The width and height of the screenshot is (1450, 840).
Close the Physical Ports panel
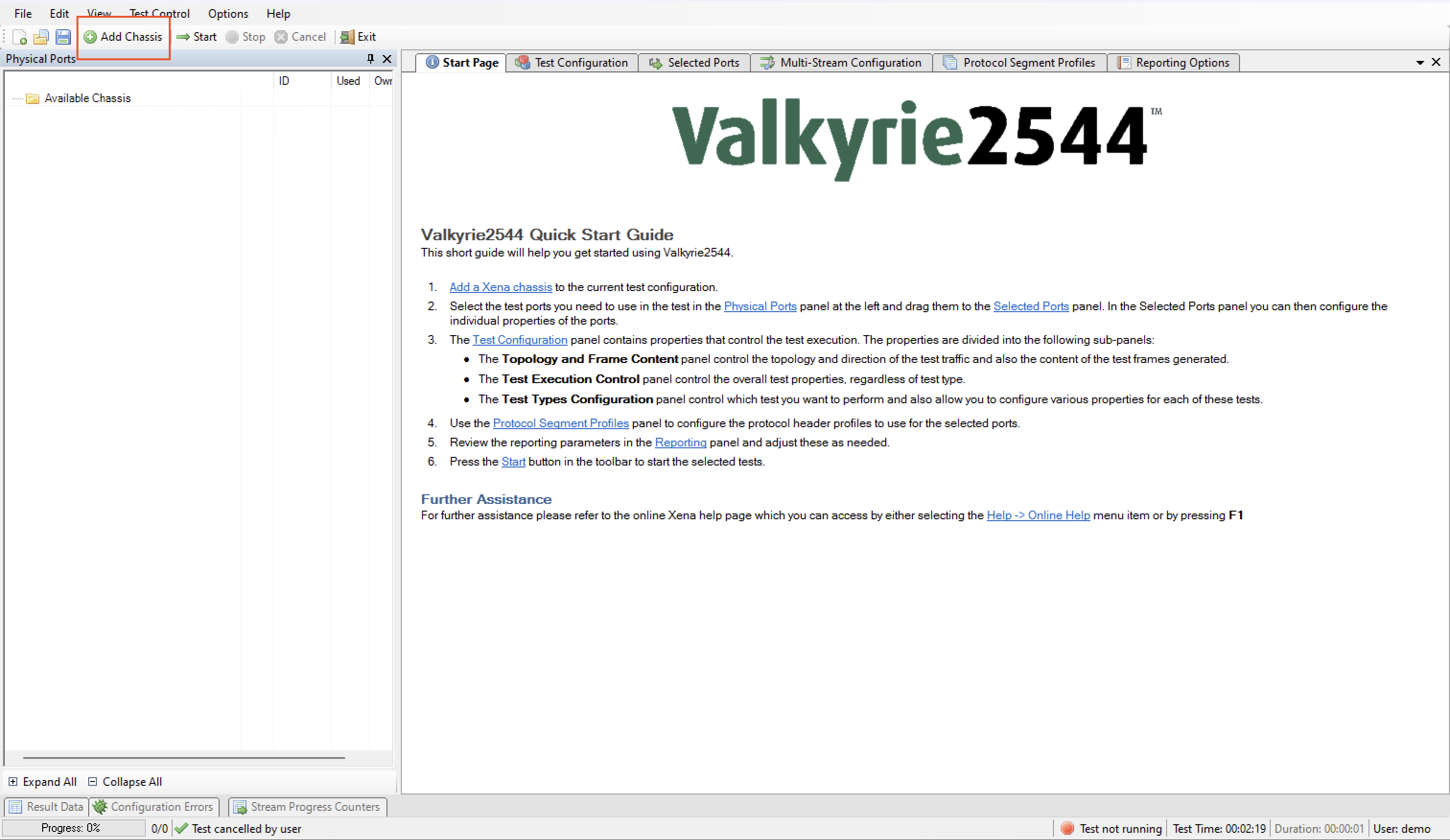pos(386,58)
